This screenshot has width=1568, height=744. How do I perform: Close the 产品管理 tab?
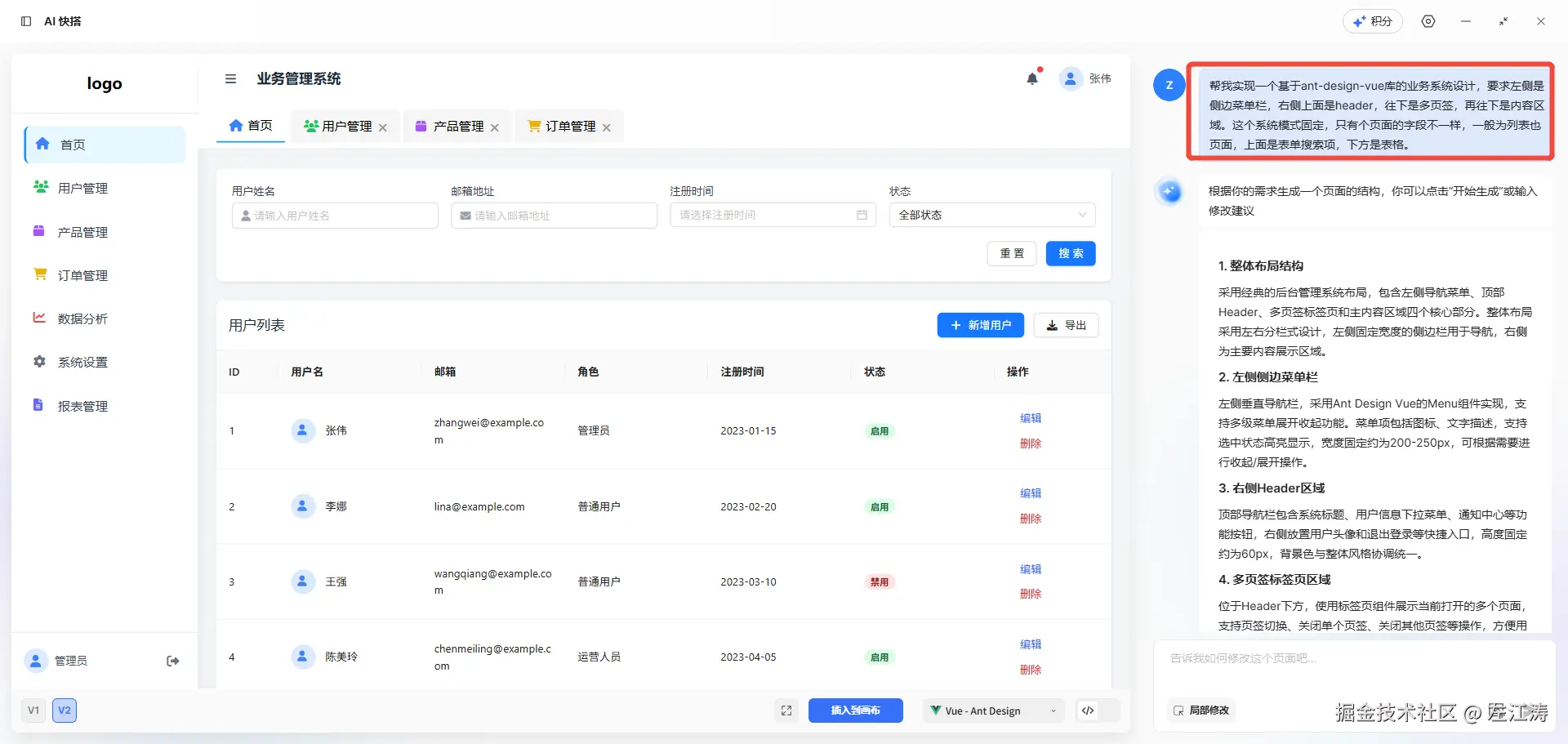point(495,127)
